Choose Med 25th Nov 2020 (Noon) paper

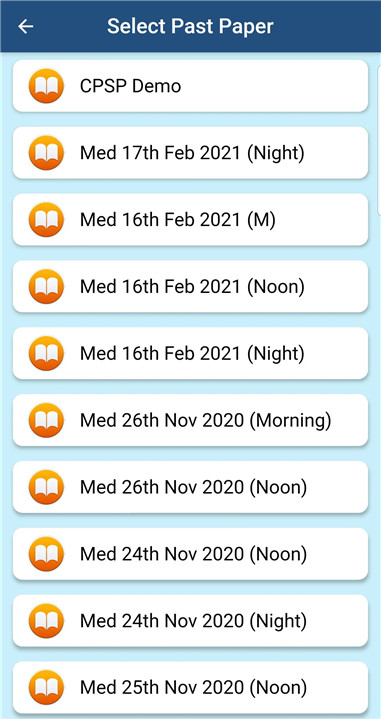tap(190, 687)
